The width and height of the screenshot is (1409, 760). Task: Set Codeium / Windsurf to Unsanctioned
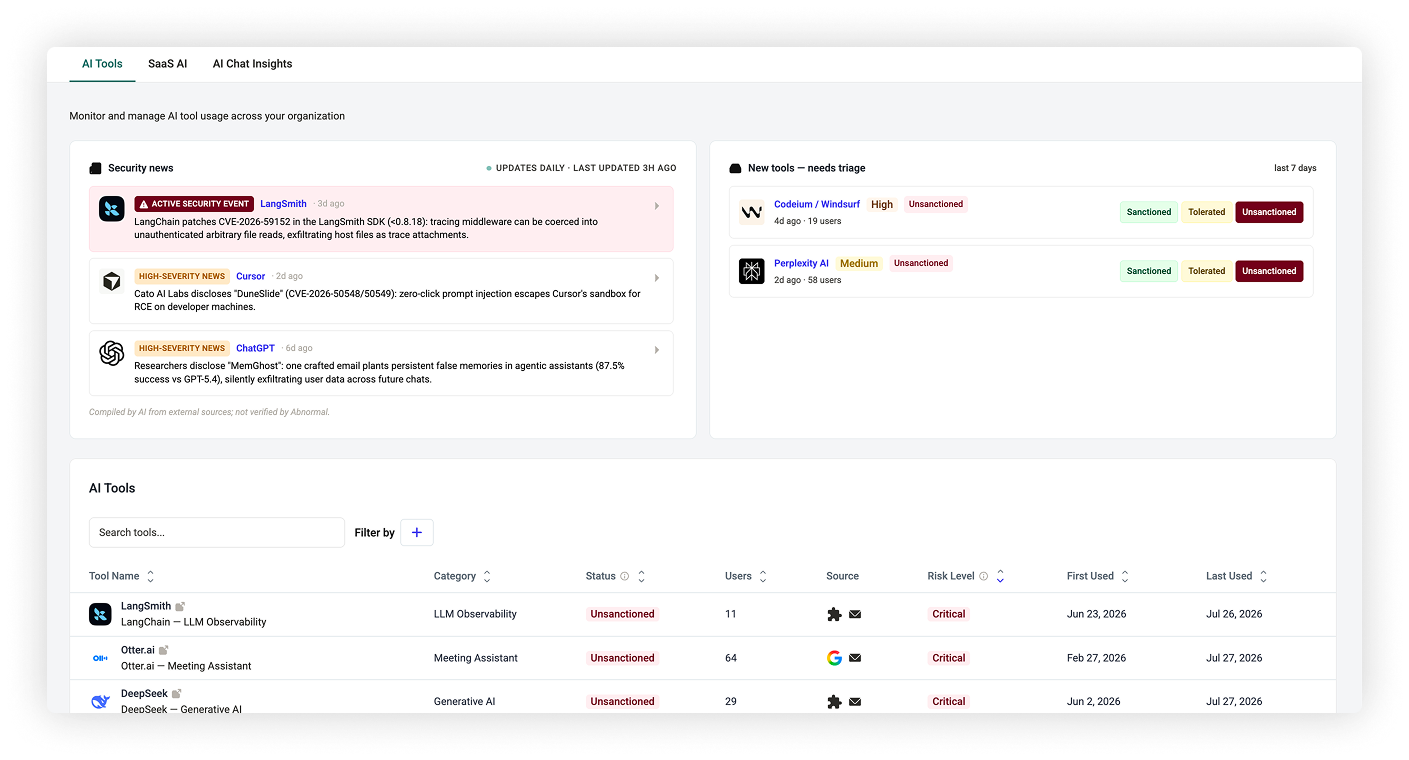pyautogui.click(x=1269, y=212)
